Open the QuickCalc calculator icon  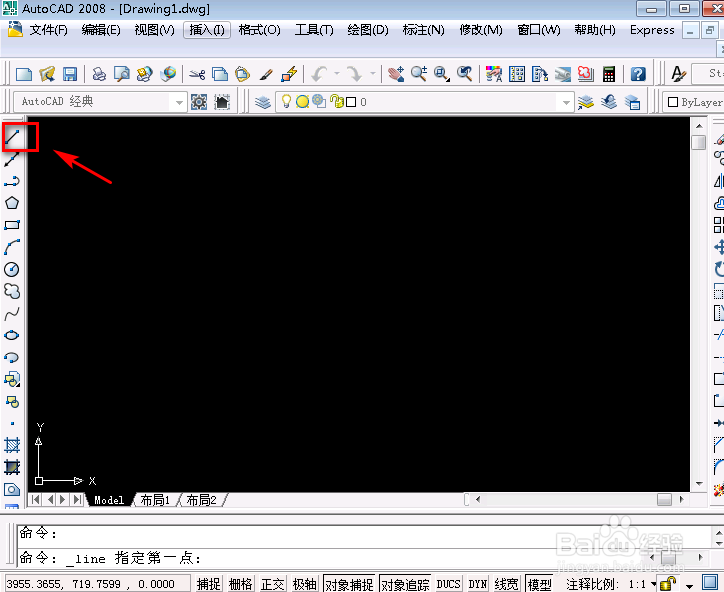click(x=609, y=74)
